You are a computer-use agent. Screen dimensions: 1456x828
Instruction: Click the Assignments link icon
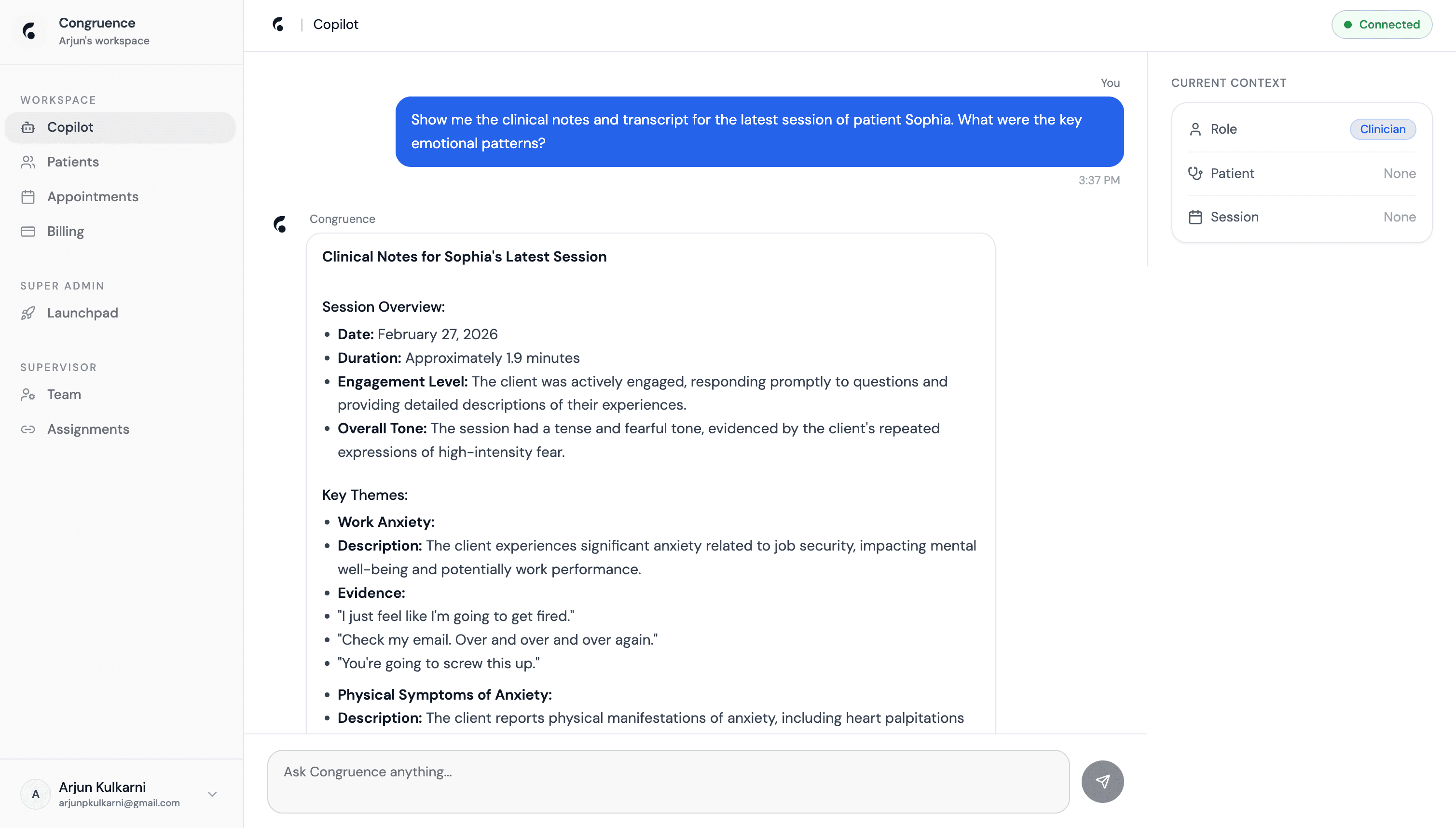29,429
